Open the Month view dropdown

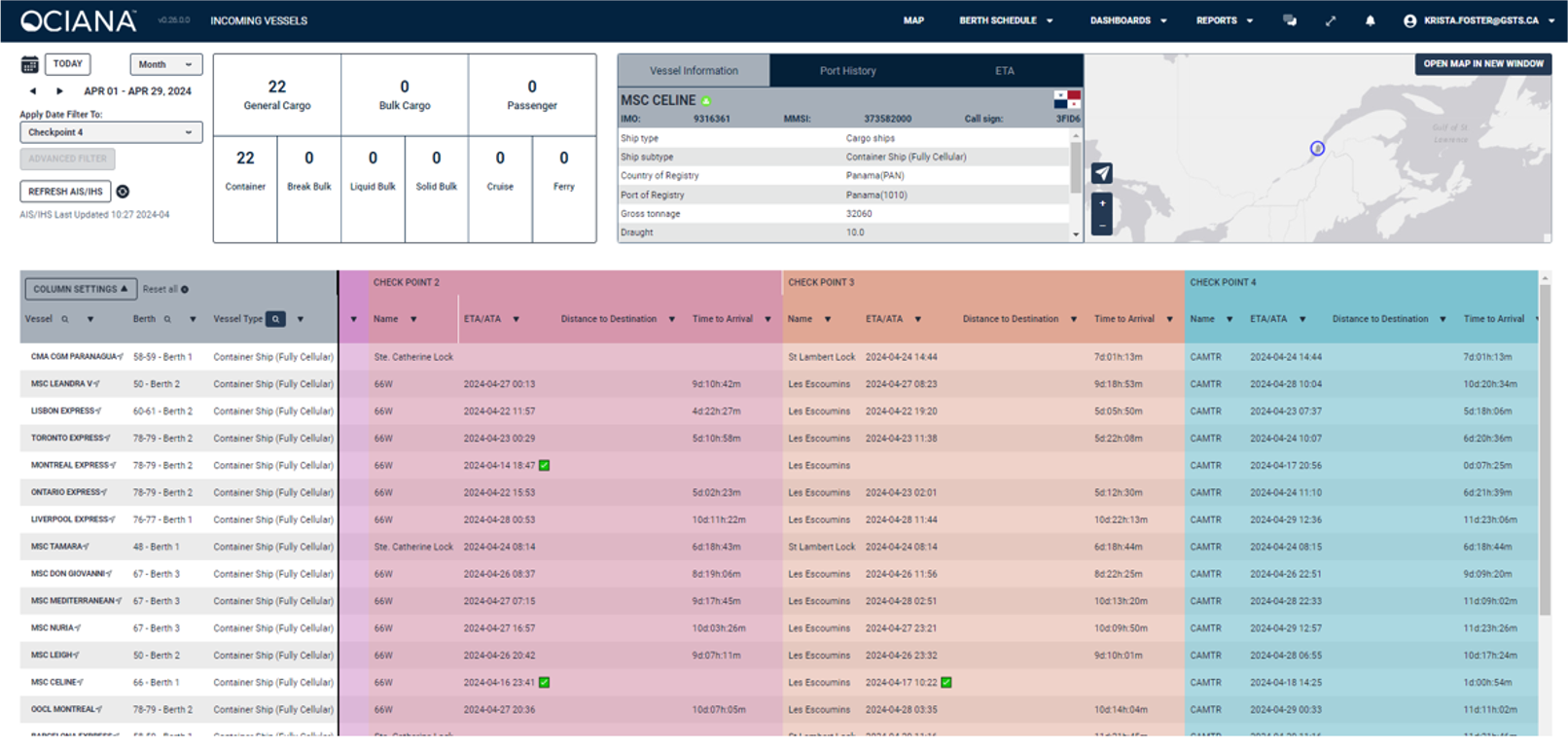(166, 64)
